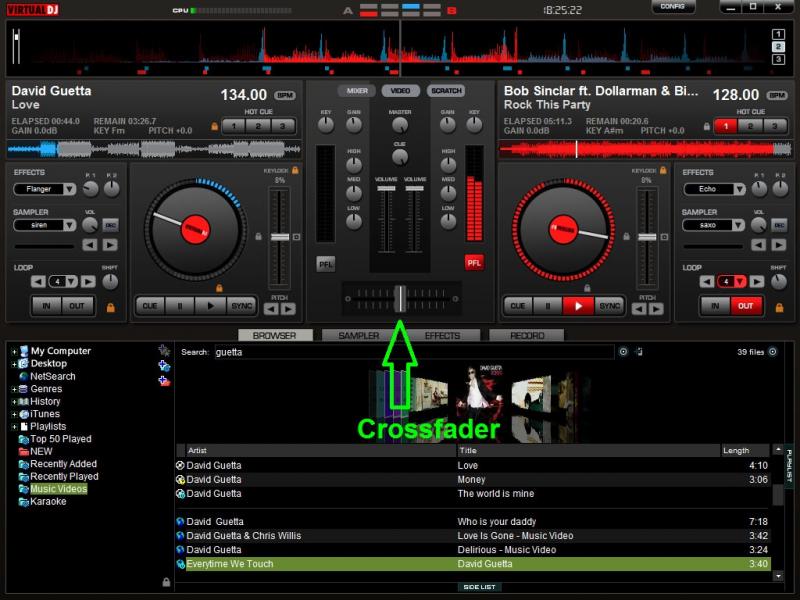Open the siren sampler dropdown
This screenshot has width=800, height=600.
pos(70,225)
